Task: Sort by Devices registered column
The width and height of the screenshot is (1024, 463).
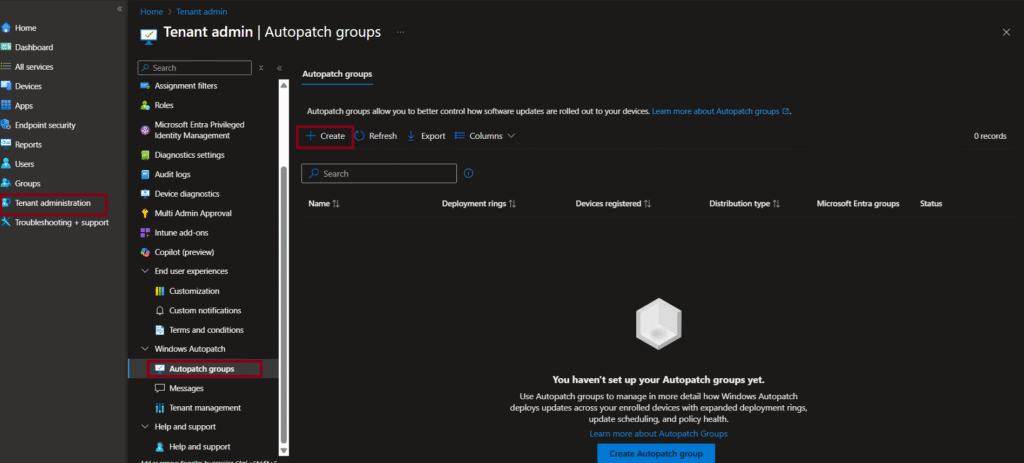Action: [x=613, y=204]
